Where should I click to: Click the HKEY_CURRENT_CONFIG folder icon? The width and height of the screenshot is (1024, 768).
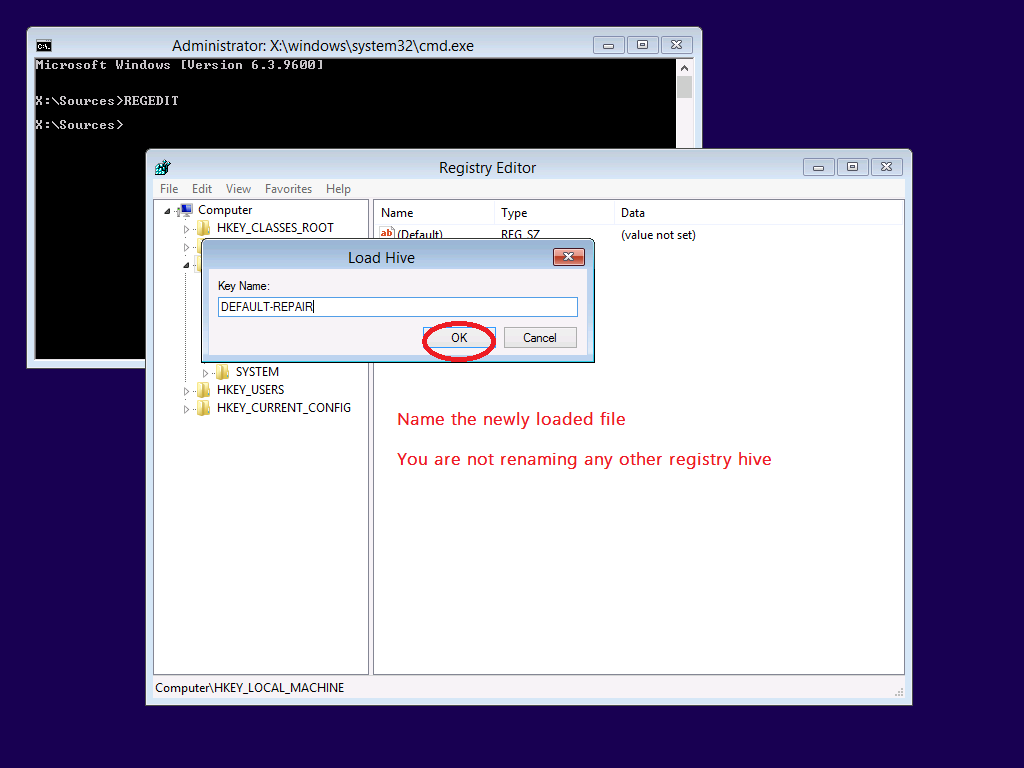204,408
